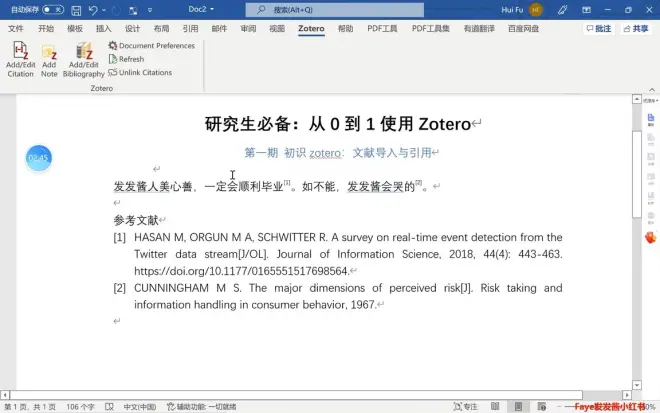Click the 共享 share button
660x413 pixels.
click(x=636, y=29)
